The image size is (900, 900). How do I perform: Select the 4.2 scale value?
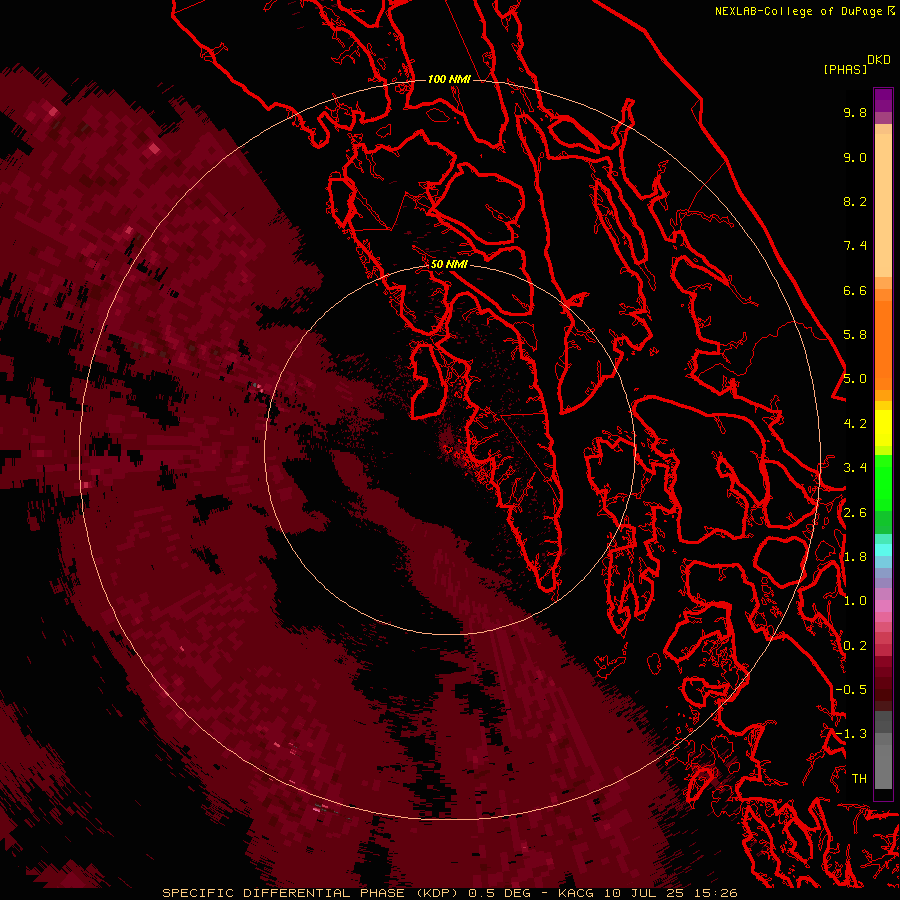855,424
